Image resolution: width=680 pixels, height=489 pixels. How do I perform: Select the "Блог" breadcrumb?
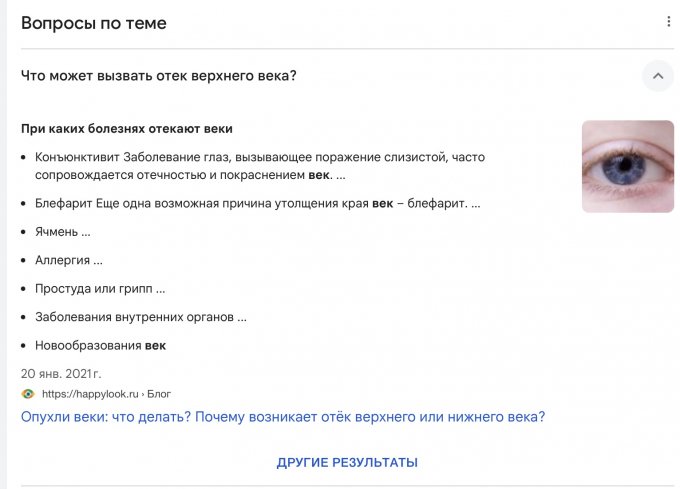pos(159,394)
